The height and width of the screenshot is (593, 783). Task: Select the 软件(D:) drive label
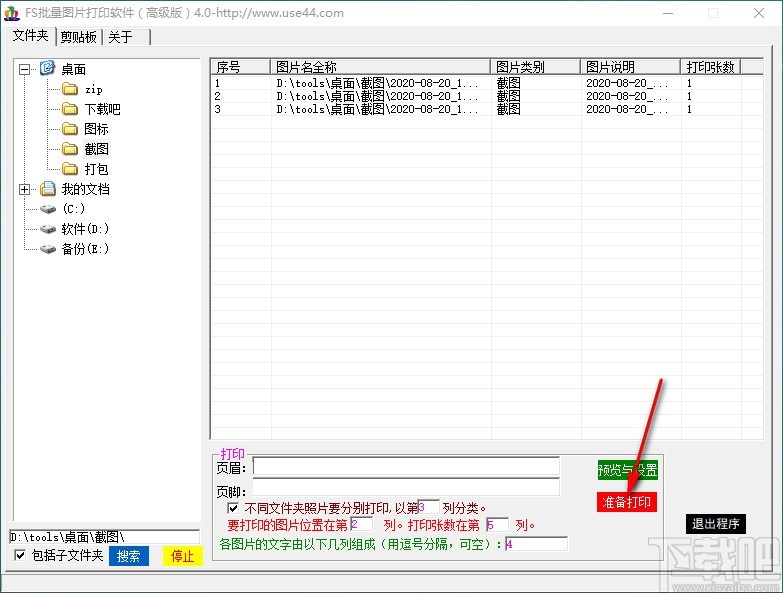(x=85, y=229)
